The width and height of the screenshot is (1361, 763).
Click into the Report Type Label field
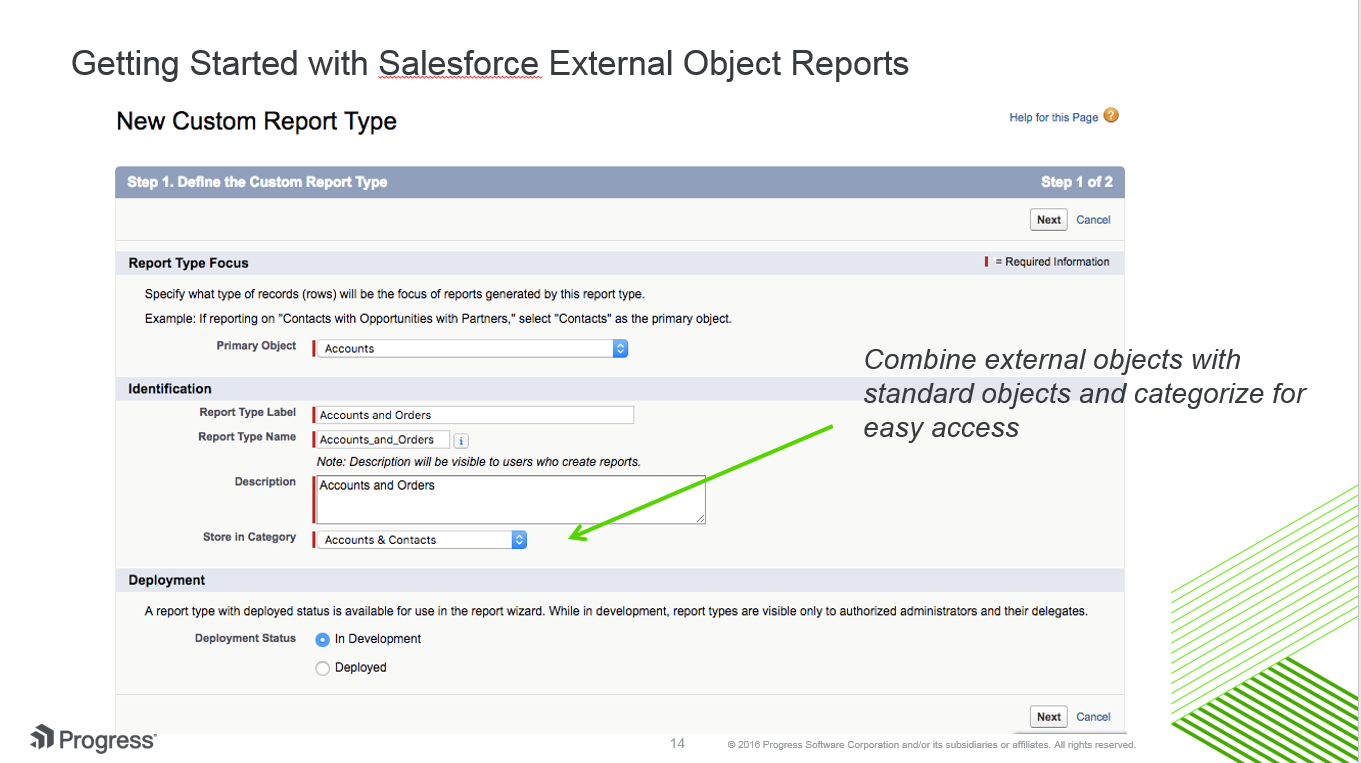[x=475, y=415]
